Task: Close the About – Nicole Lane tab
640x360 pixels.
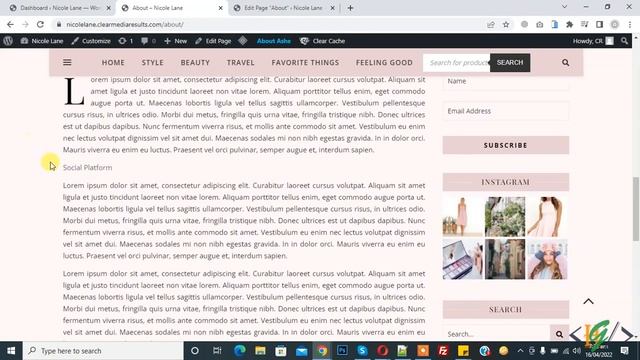Action: 220,8
